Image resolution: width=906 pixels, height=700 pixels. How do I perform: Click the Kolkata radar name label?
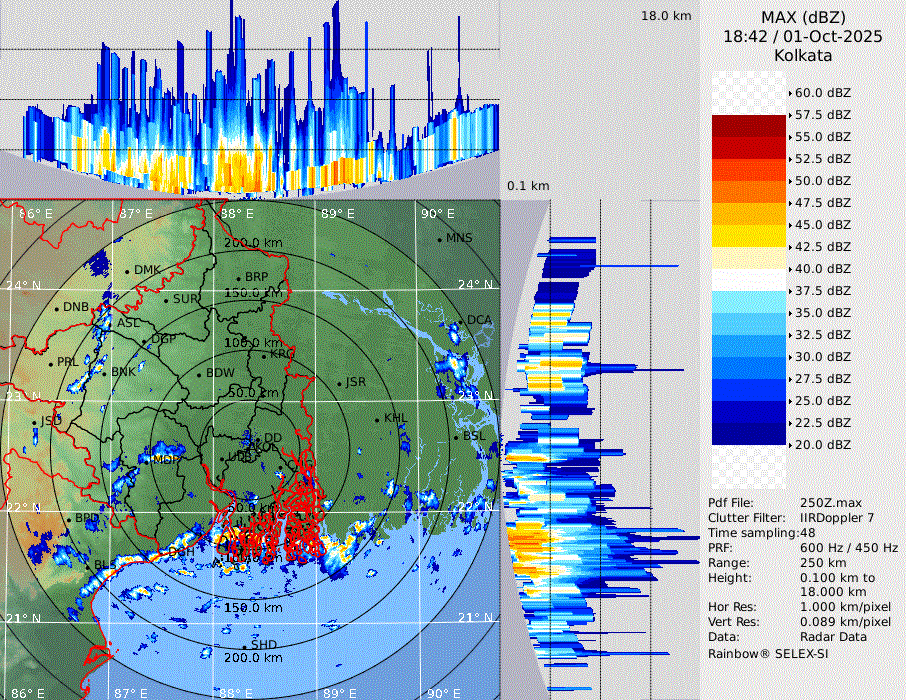(803, 55)
